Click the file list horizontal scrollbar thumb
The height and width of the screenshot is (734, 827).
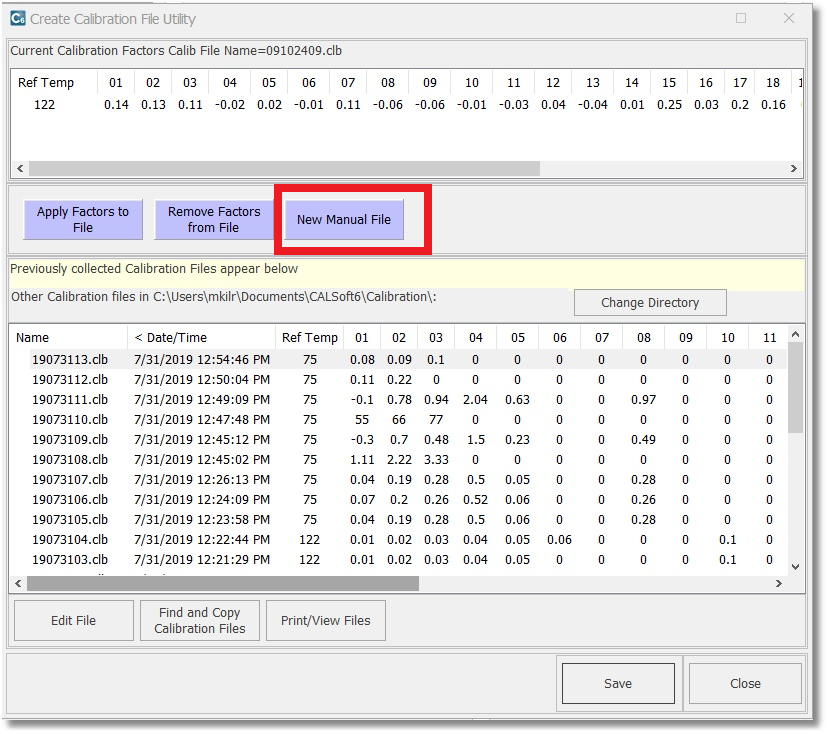point(223,583)
